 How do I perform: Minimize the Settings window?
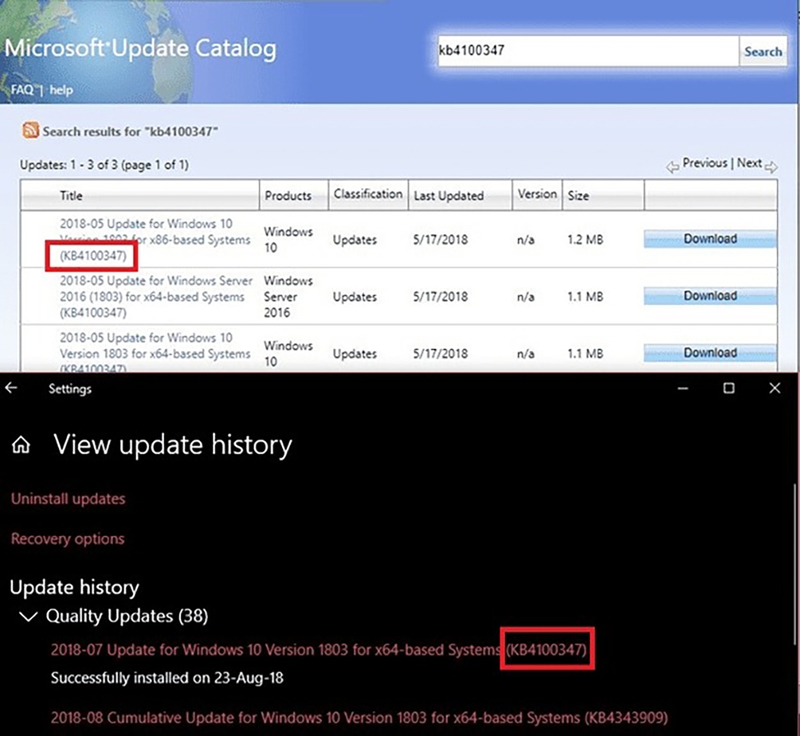click(683, 389)
